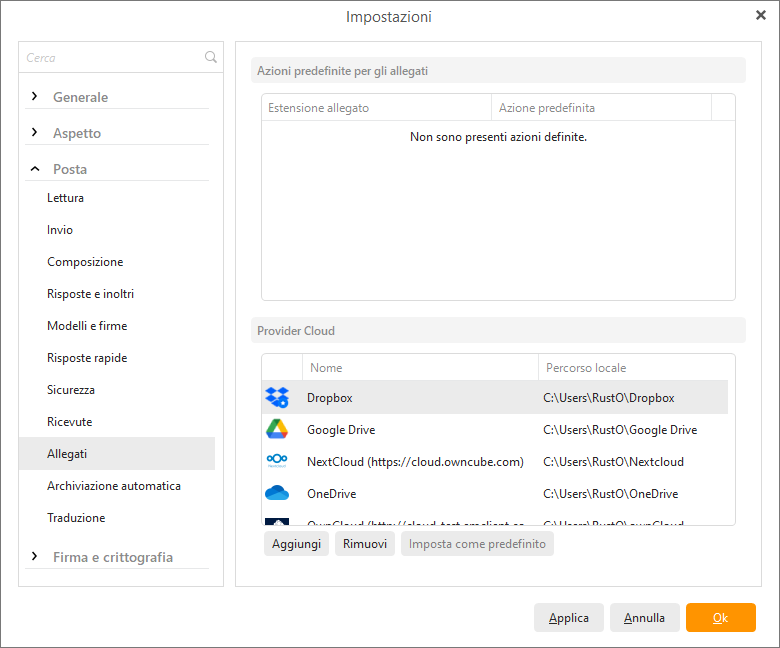The height and width of the screenshot is (648, 780).
Task: Click the search magnifier icon
Action: [210, 57]
